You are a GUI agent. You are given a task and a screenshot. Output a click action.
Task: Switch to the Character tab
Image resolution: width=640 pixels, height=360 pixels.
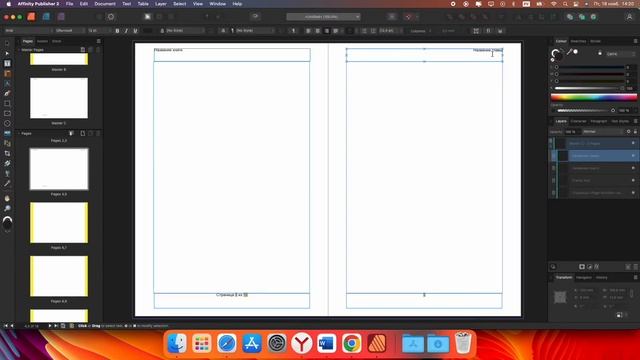point(578,121)
